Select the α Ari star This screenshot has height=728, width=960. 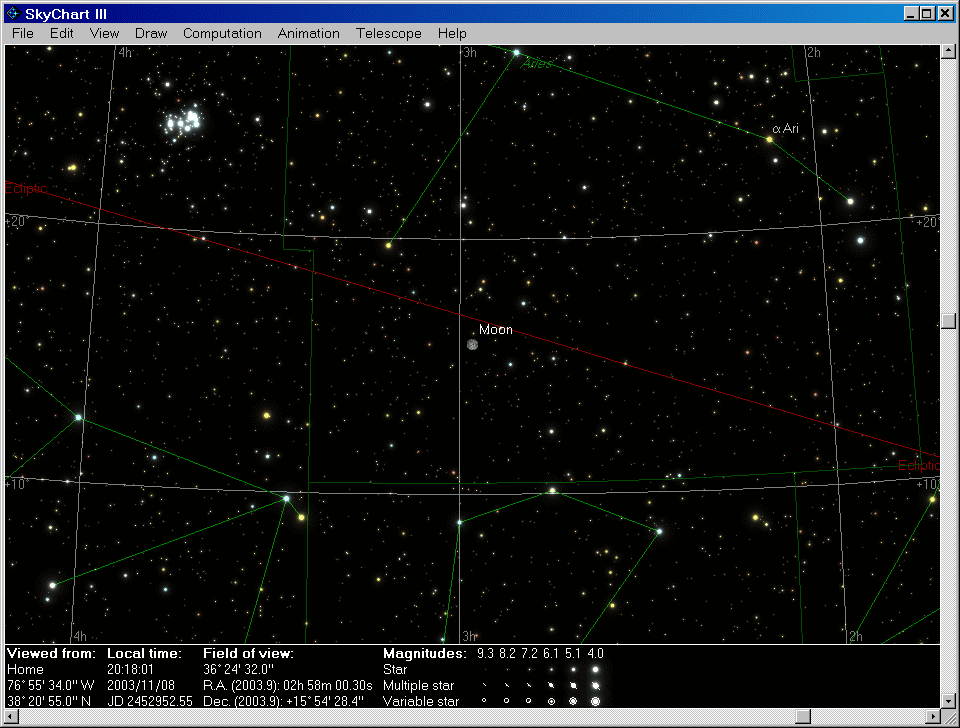click(x=769, y=140)
